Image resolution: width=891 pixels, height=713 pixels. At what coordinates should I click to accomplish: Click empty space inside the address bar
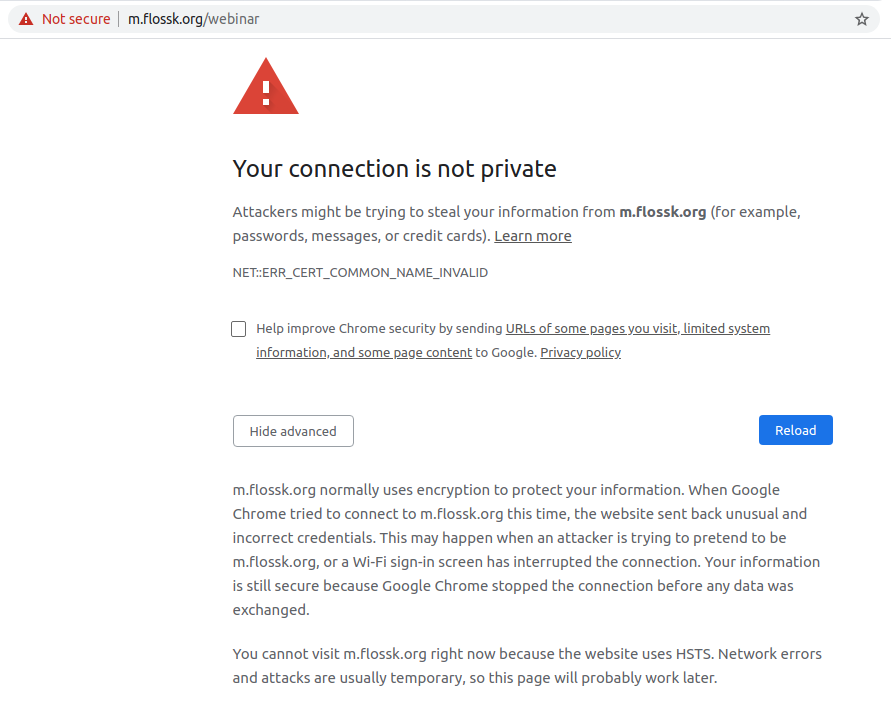(550, 19)
